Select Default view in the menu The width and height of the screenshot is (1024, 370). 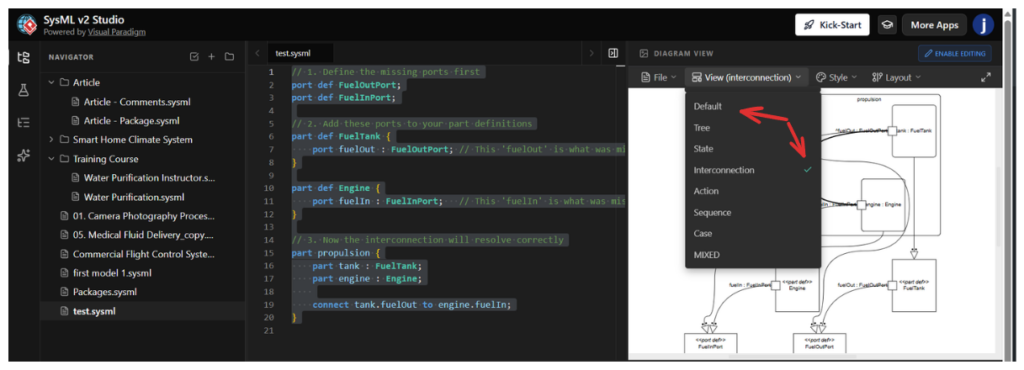(752, 106)
